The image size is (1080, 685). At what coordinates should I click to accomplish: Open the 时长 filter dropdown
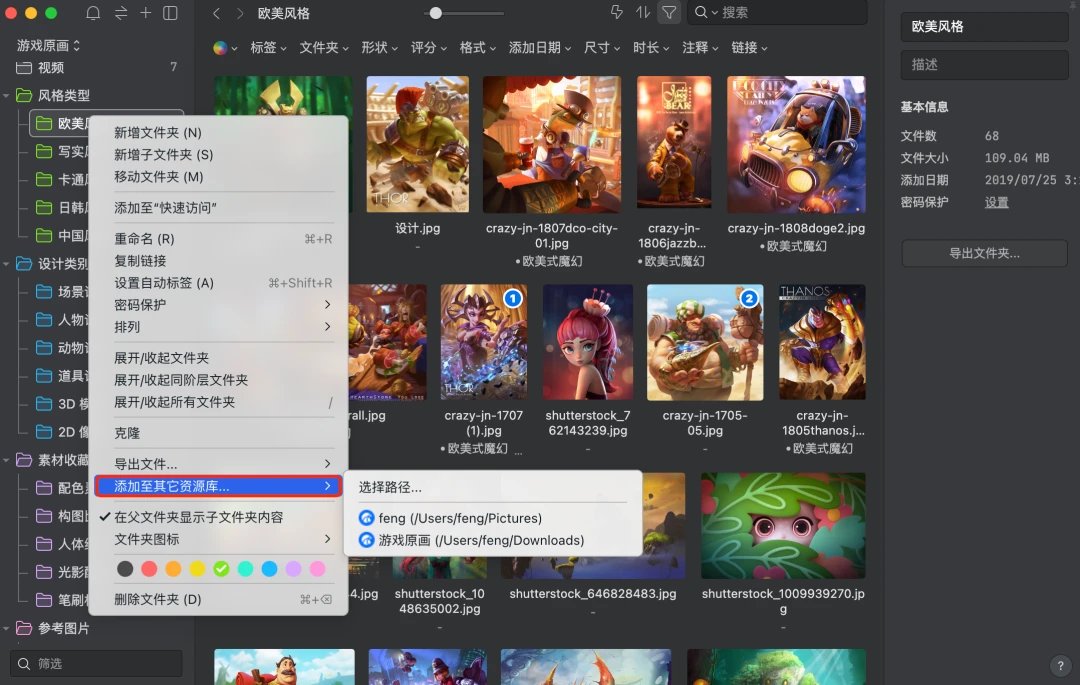tap(652, 48)
